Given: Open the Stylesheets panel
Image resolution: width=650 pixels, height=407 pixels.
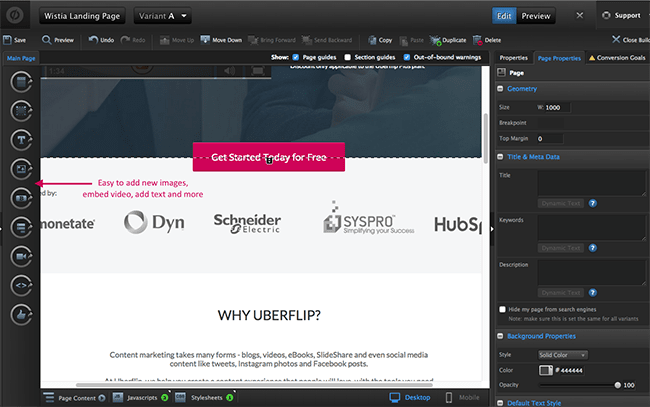Looking at the screenshot, I should 204,397.
